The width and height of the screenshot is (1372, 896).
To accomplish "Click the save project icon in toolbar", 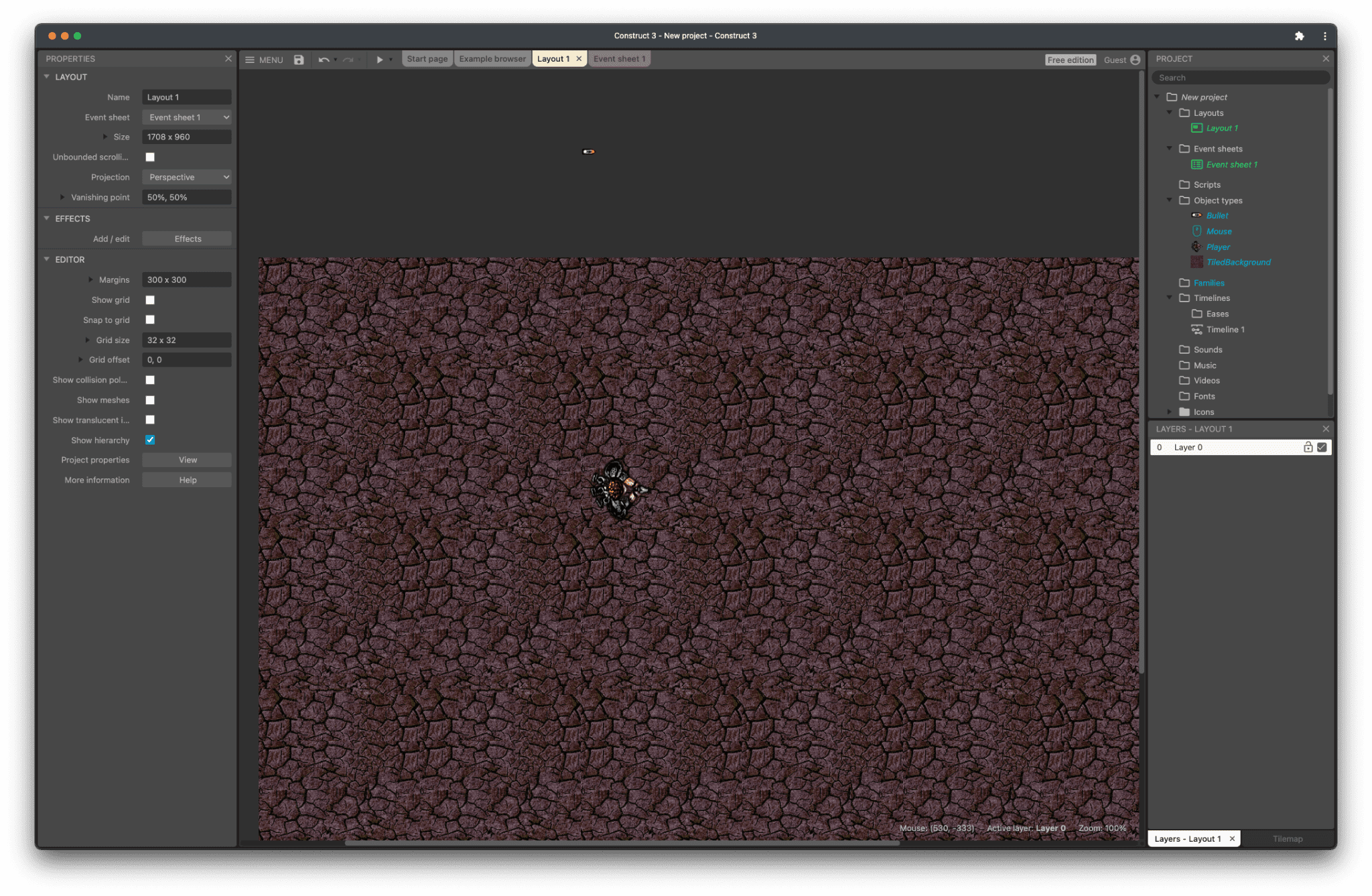I will coord(298,59).
